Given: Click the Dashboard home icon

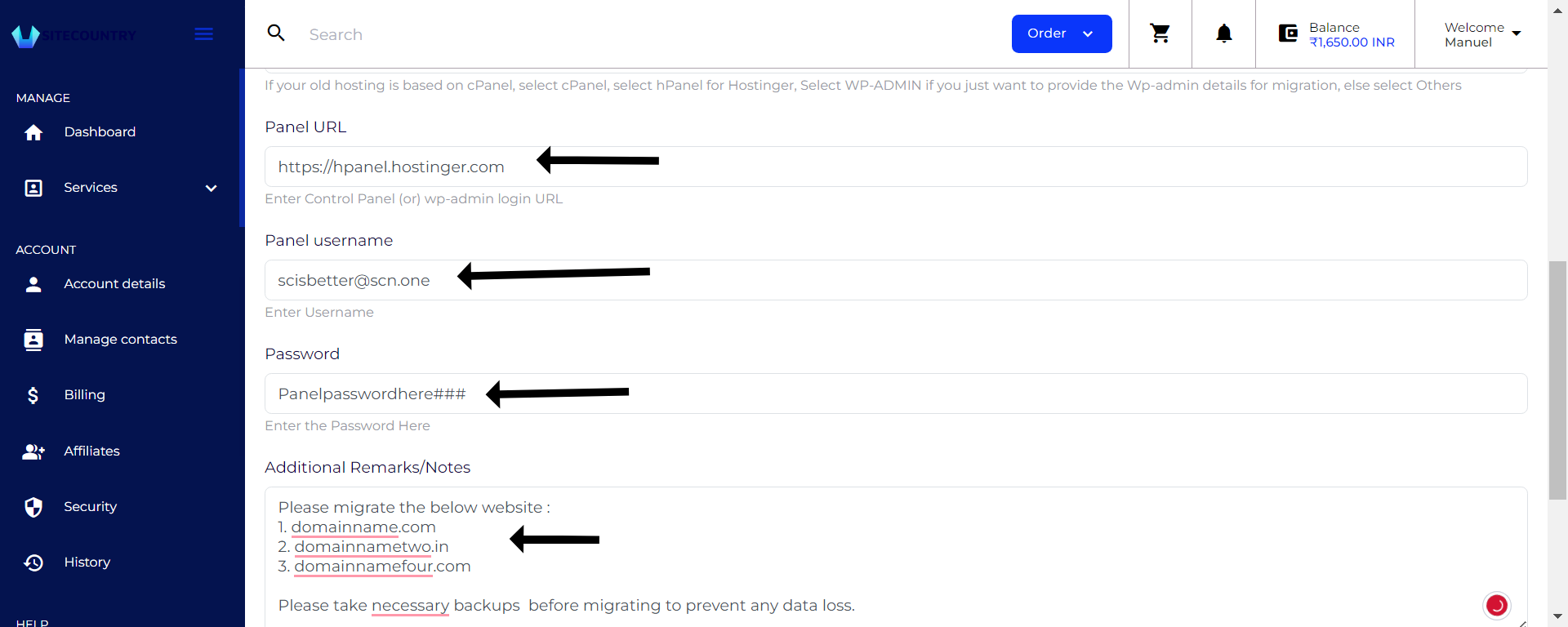Looking at the screenshot, I should [33, 132].
